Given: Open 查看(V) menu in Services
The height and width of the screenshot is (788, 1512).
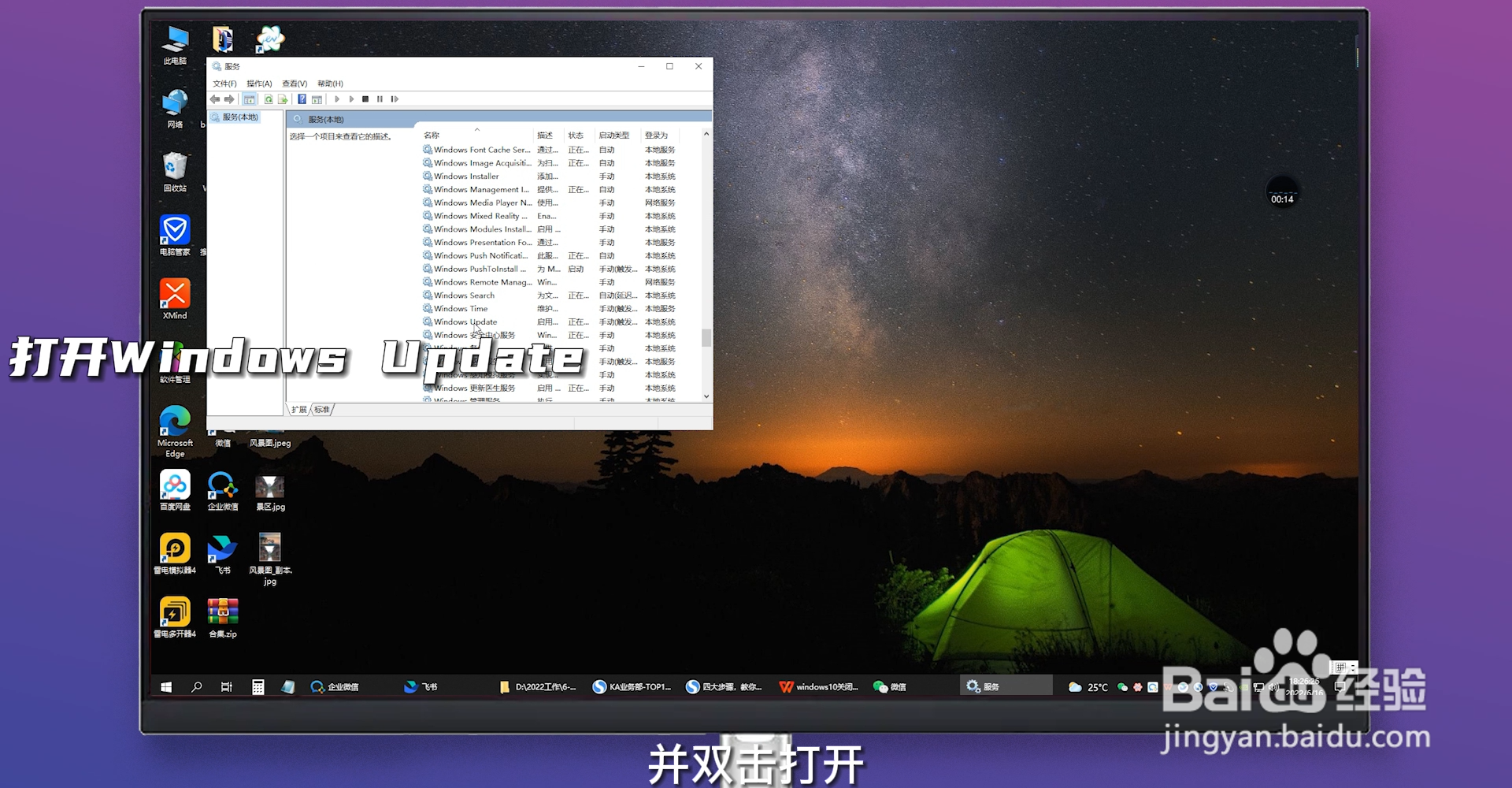Looking at the screenshot, I should [x=295, y=84].
